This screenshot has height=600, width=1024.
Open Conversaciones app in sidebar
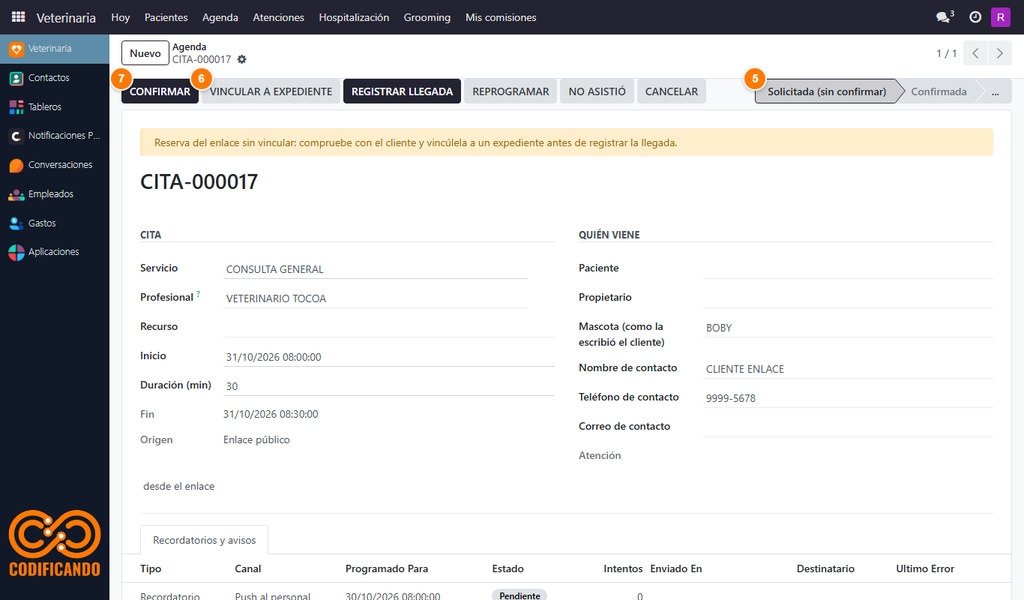[x=55, y=165]
